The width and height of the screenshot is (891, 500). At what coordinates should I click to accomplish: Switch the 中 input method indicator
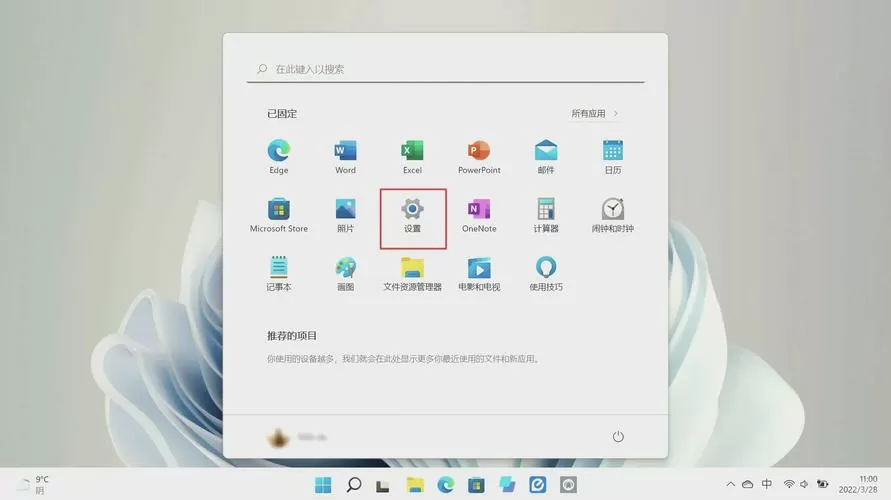(767, 484)
